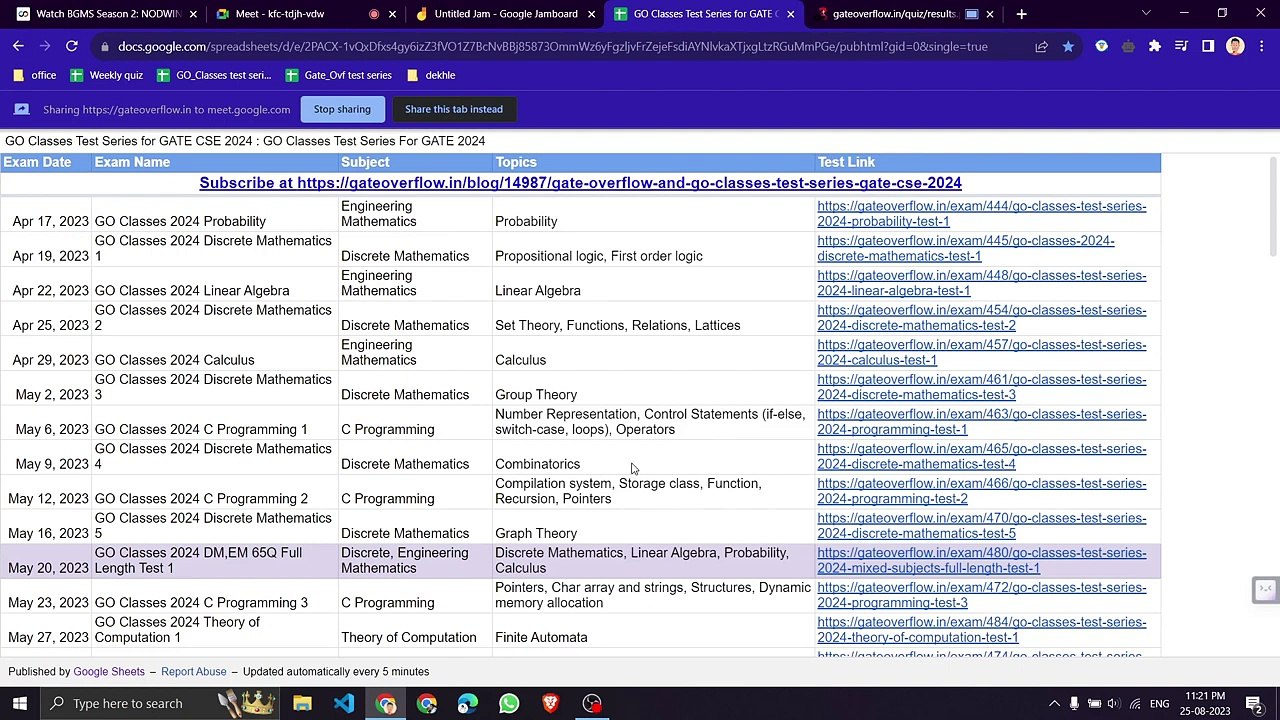Open the screen recorder app in taskbar
The image size is (1280, 720).
[592, 704]
